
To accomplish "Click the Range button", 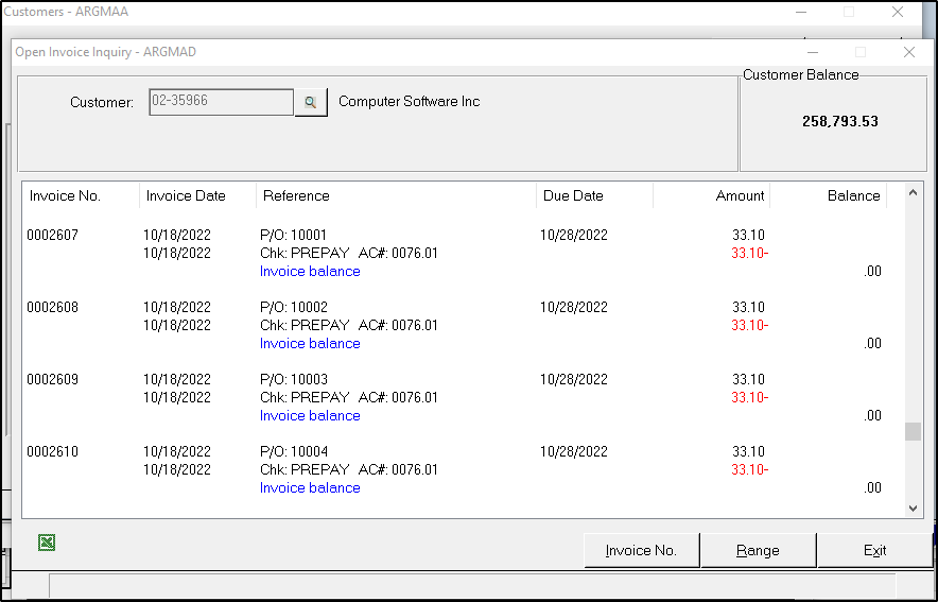I will pyautogui.click(x=758, y=550).
